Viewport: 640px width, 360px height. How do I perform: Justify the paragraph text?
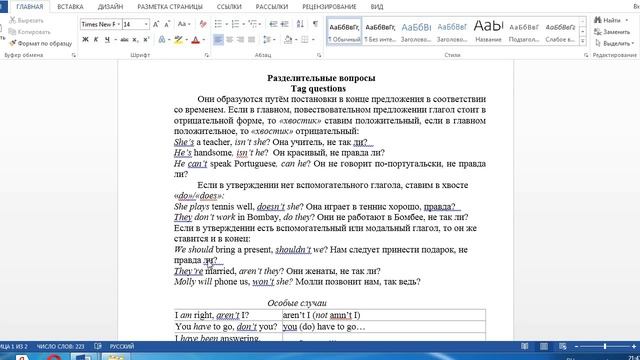pyautogui.click(x=251, y=40)
